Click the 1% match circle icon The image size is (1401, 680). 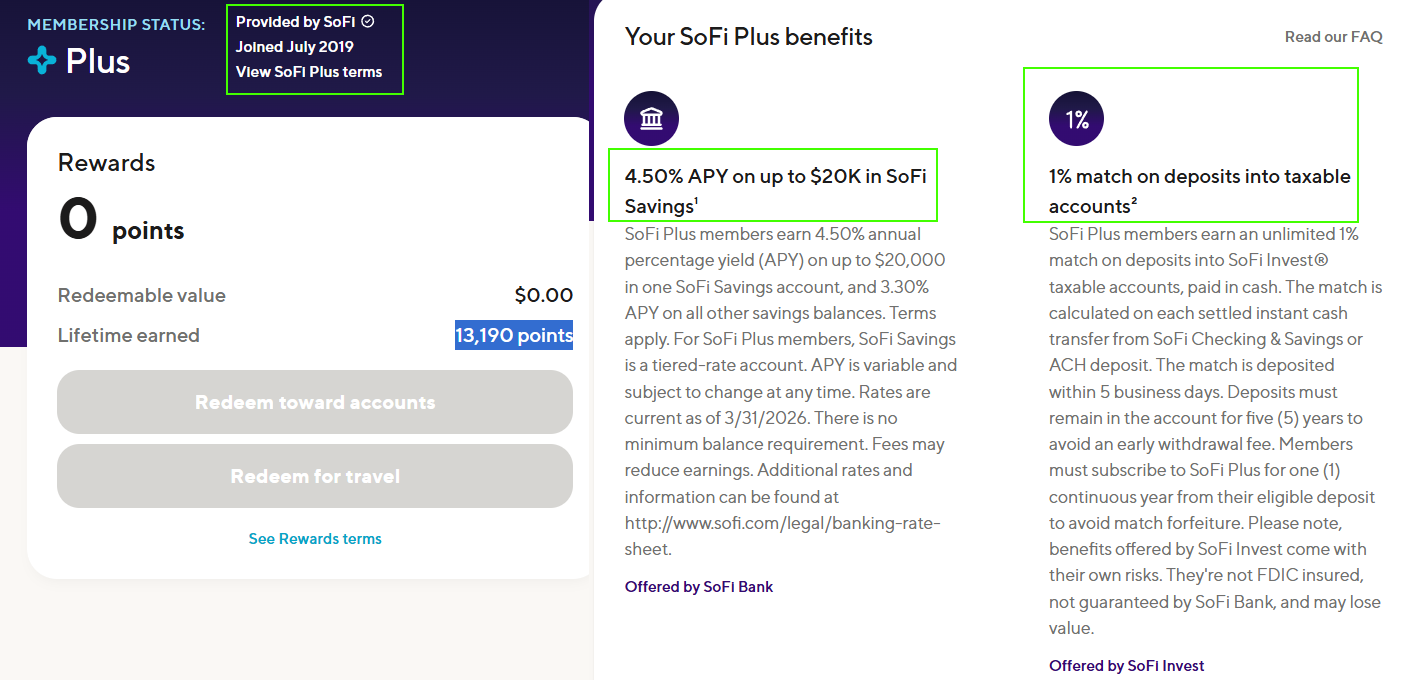[x=1076, y=119]
